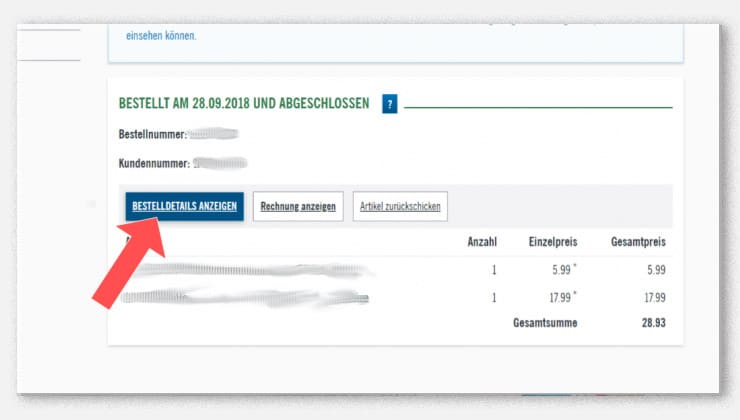The width and height of the screenshot is (740, 420).
Task: Select the 'Bestellt am 28.09.2018' order heading
Action: pos(244,103)
